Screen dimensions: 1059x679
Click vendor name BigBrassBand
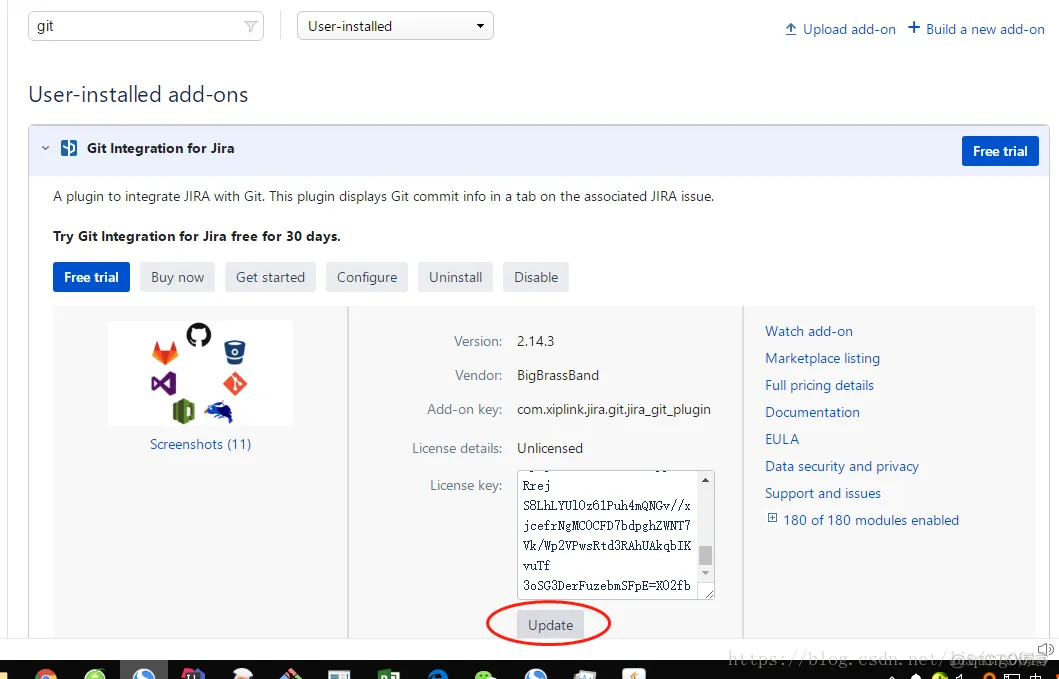point(558,375)
